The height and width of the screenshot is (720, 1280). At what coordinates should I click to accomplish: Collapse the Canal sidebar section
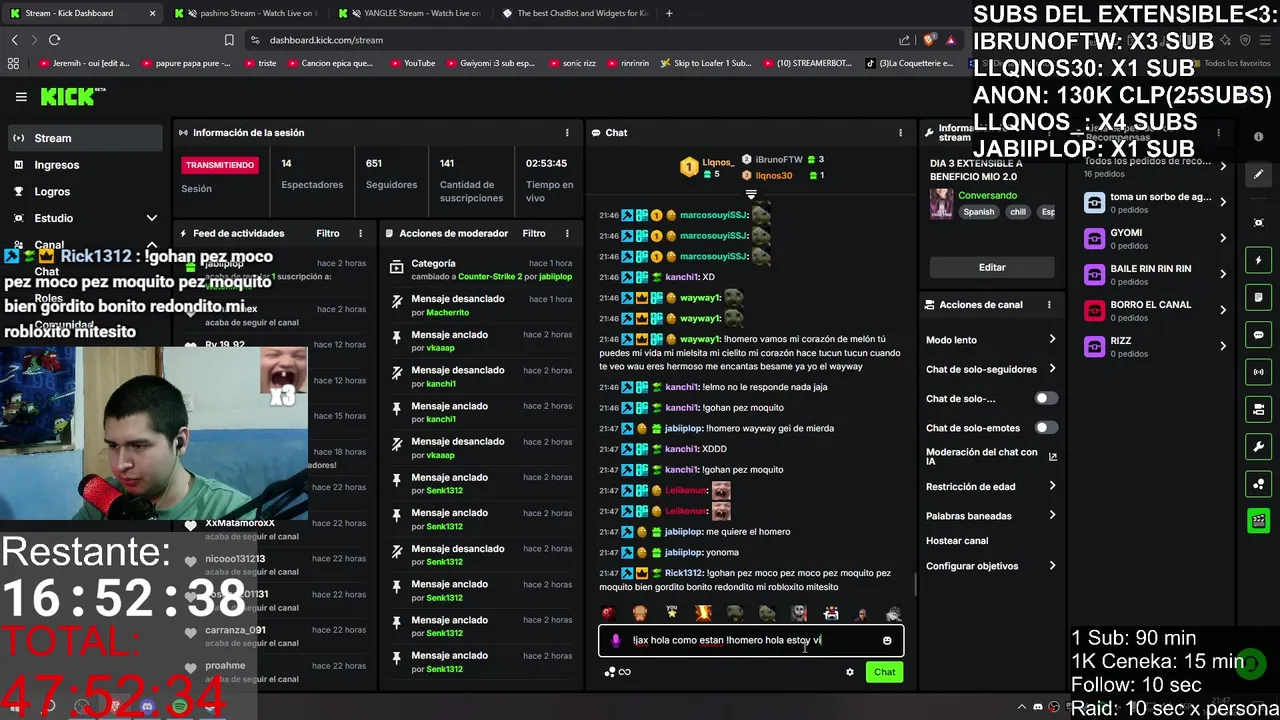click(151, 244)
